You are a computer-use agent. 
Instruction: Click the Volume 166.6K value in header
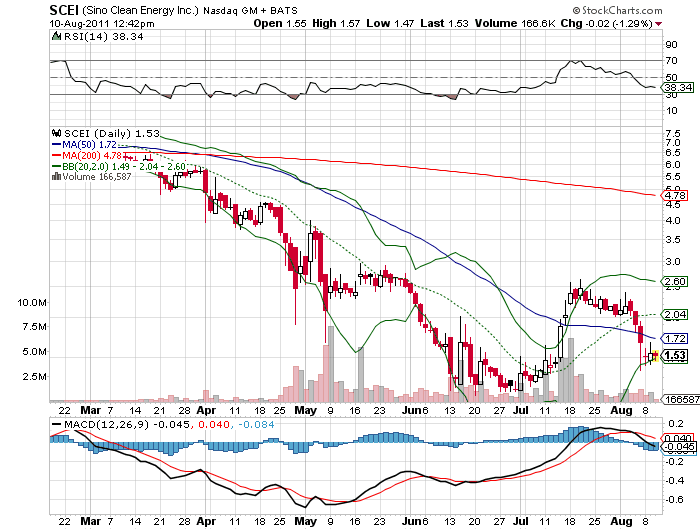click(x=515, y=24)
